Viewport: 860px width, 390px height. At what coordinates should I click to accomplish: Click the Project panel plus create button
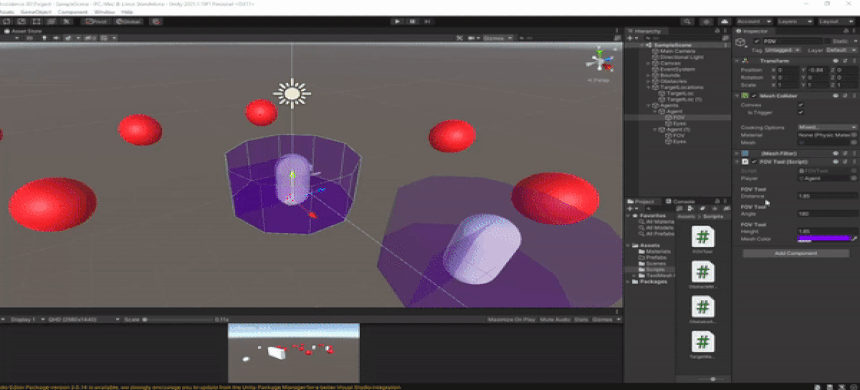[631, 208]
